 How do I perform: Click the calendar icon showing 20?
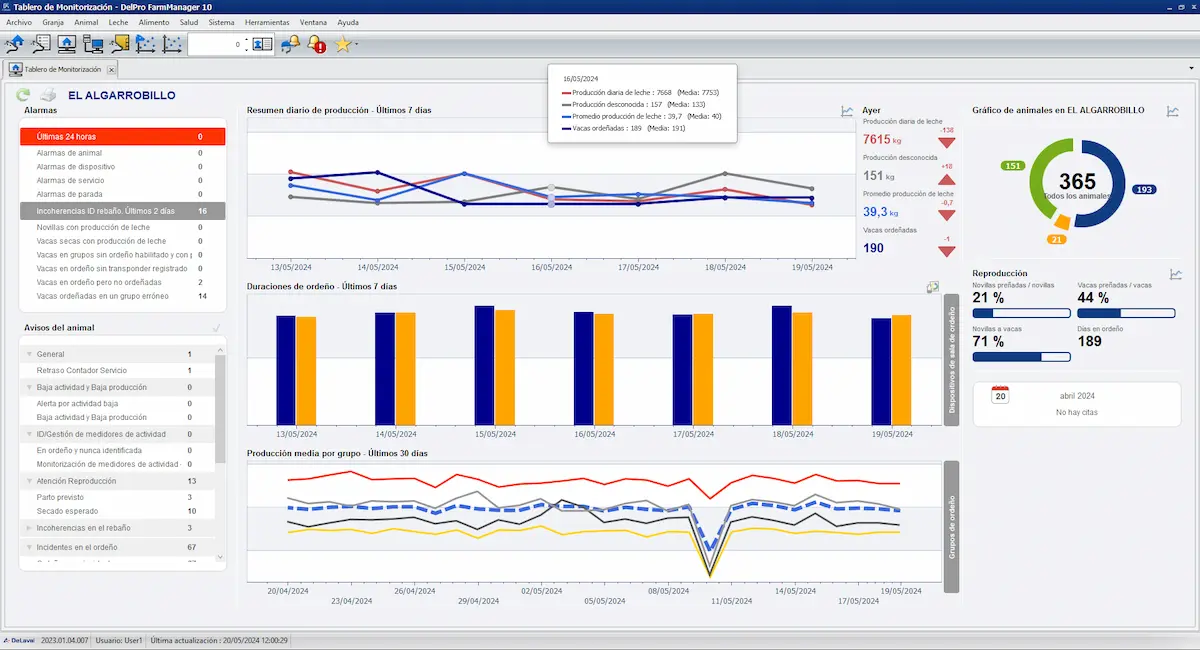[1000, 395]
